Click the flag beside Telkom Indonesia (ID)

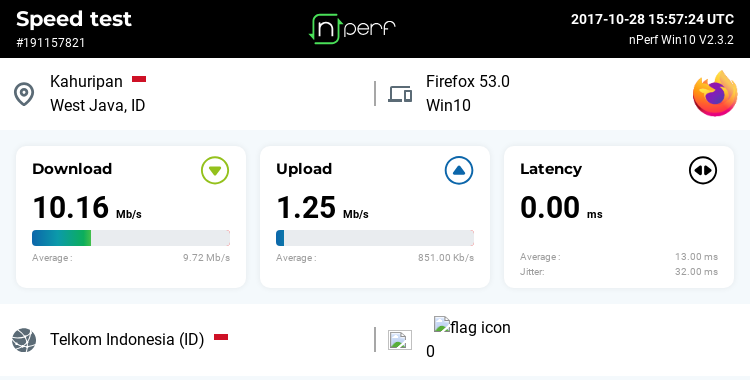(x=221, y=337)
